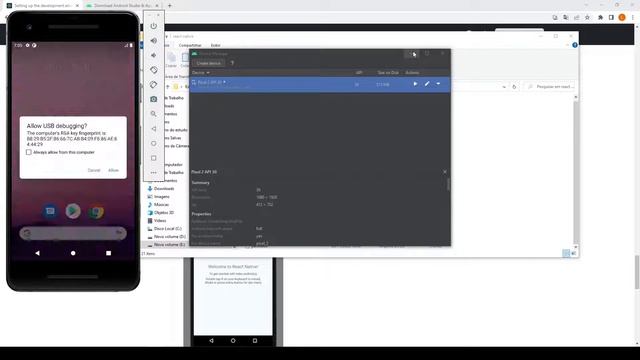Open emulator extended controls via three dots
Image resolution: width=640 pixels, height=360 pixels.
click(153, 173)
